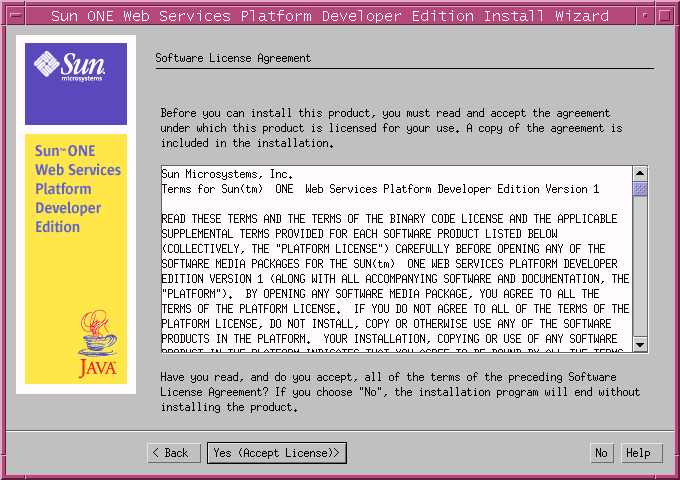
Task: Click the '(COLLECTIVELY, THE "PLATFORM LICENSE")' line
Action: 383,249
